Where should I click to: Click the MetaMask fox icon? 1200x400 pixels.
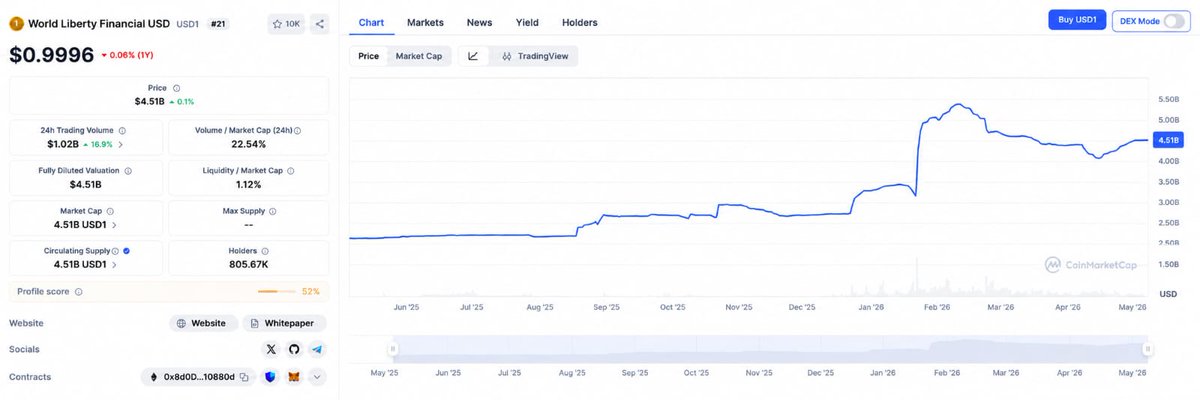(294, 377)
